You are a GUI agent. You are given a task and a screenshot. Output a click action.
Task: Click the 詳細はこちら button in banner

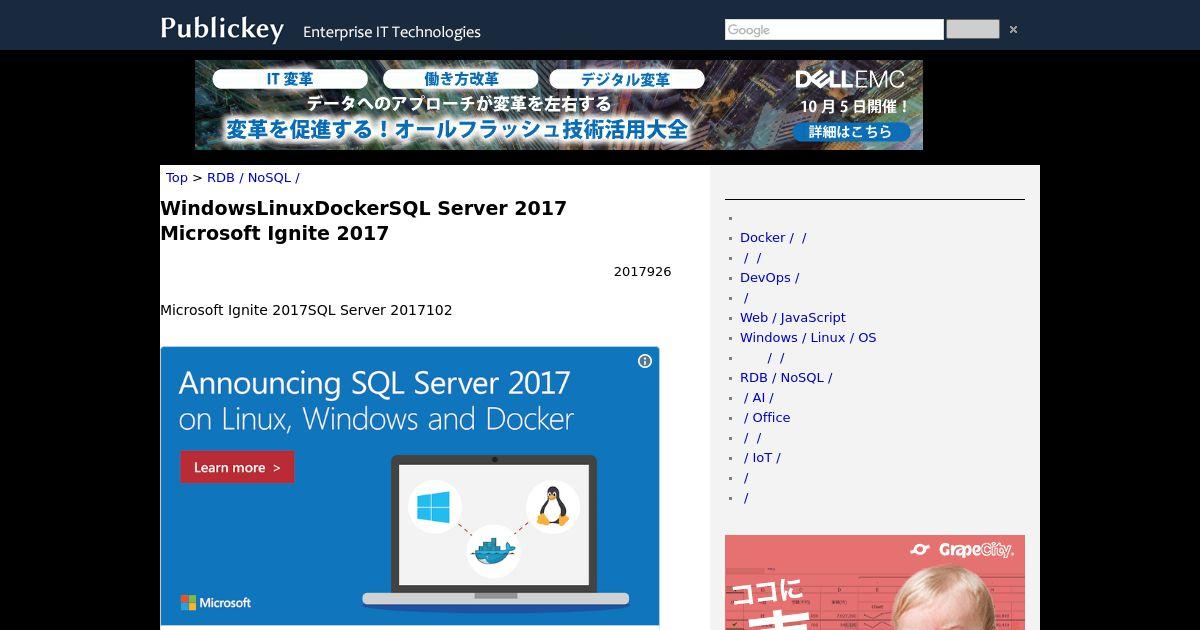[x=851, y=132]
